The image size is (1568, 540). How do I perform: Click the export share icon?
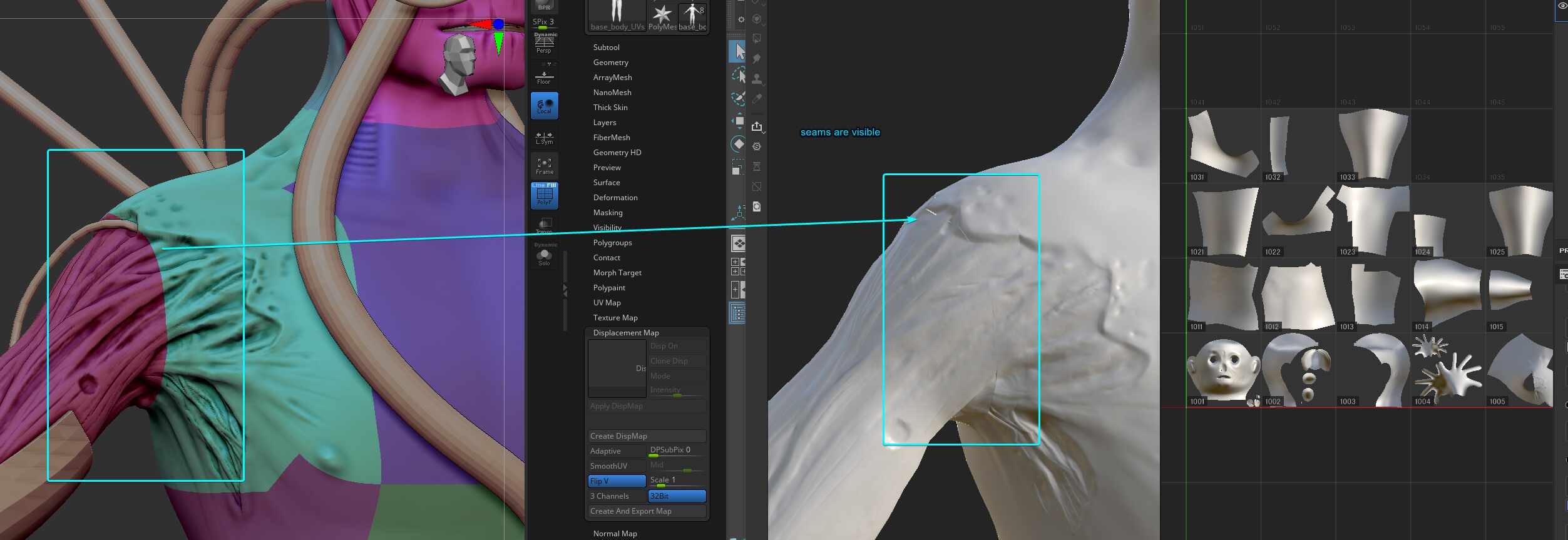(x=757, y=126)
